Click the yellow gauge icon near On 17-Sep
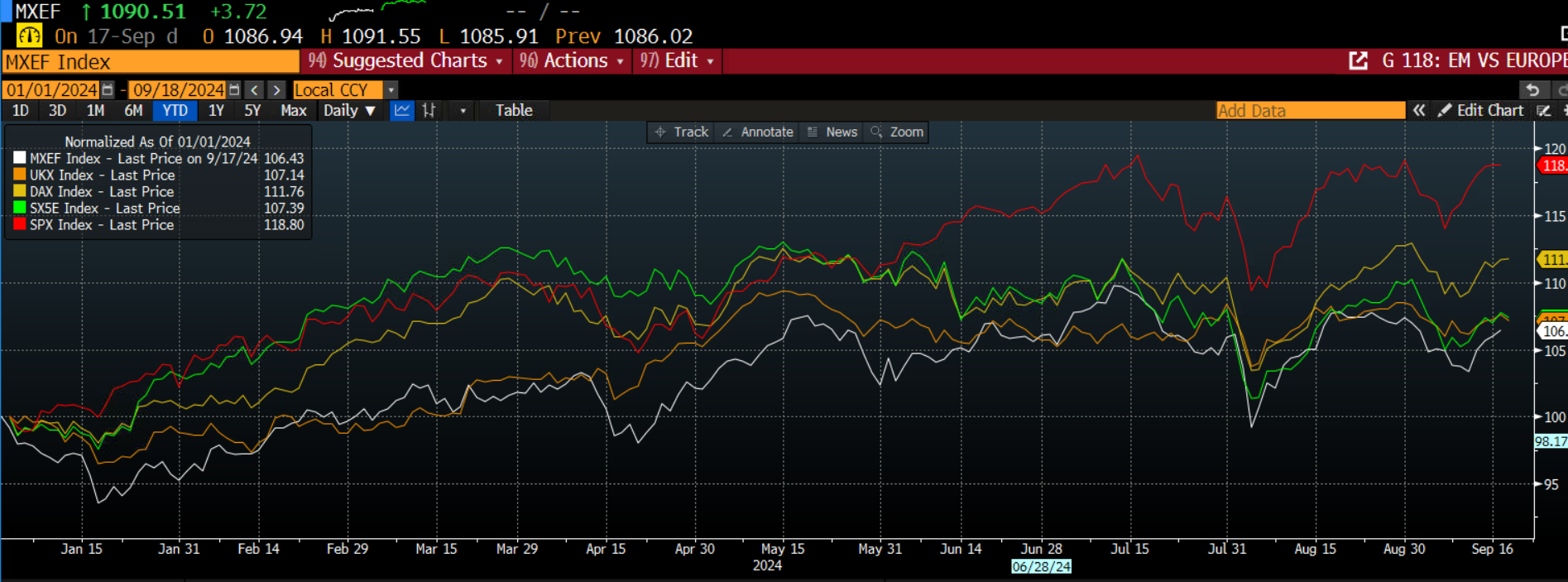The image size is (1568, 582). (x=29, y=36)
